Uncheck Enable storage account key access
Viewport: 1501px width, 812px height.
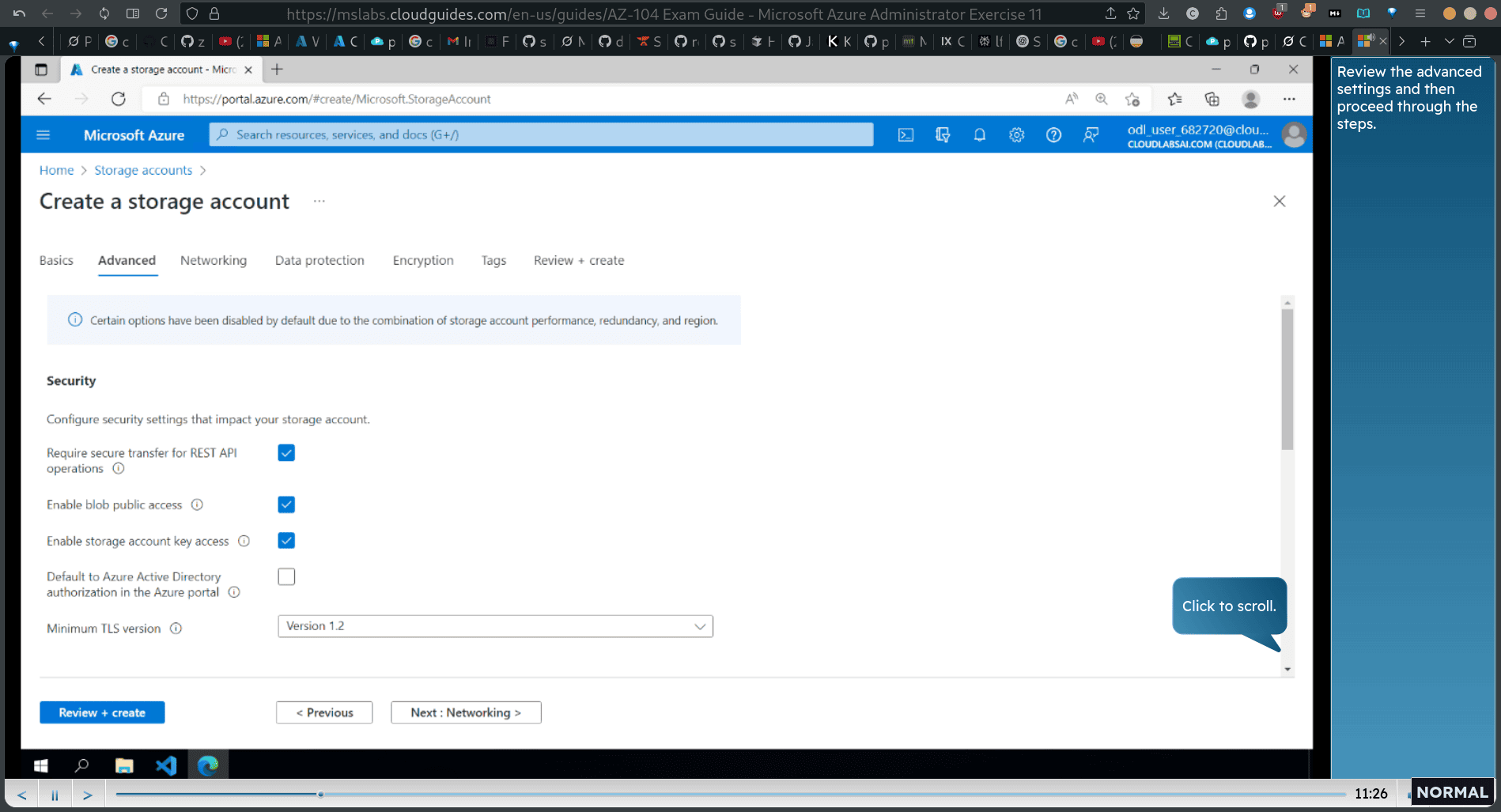click(x=286, y=541)
